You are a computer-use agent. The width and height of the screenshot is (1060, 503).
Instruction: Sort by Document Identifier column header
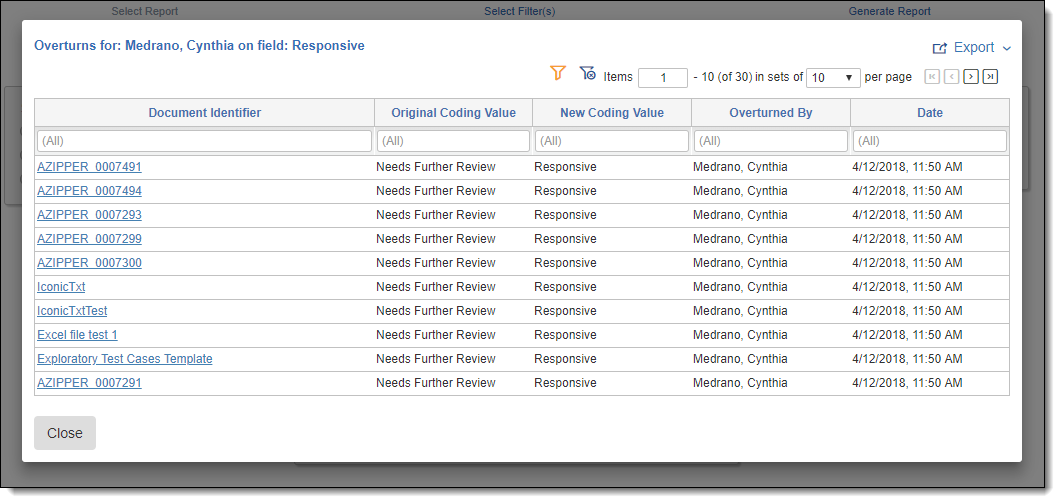(x=205, y=113)
